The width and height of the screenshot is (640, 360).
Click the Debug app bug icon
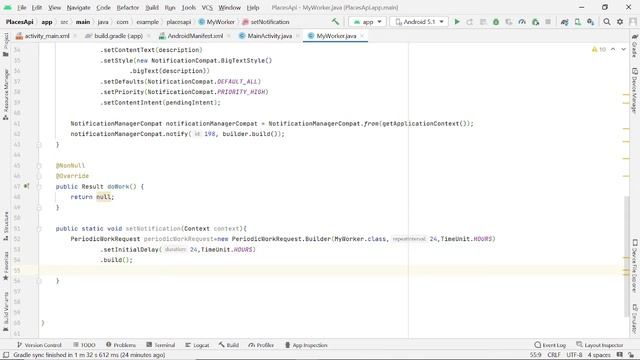[496, 22]
